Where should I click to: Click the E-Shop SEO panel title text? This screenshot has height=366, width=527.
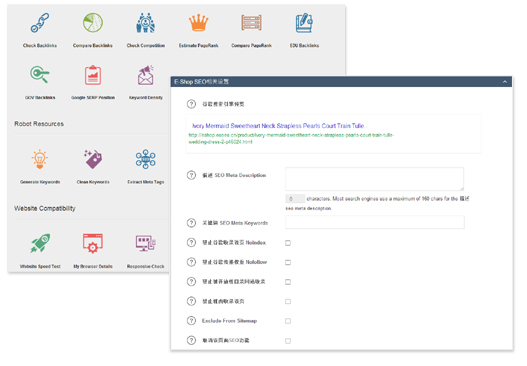coord(201,82)
